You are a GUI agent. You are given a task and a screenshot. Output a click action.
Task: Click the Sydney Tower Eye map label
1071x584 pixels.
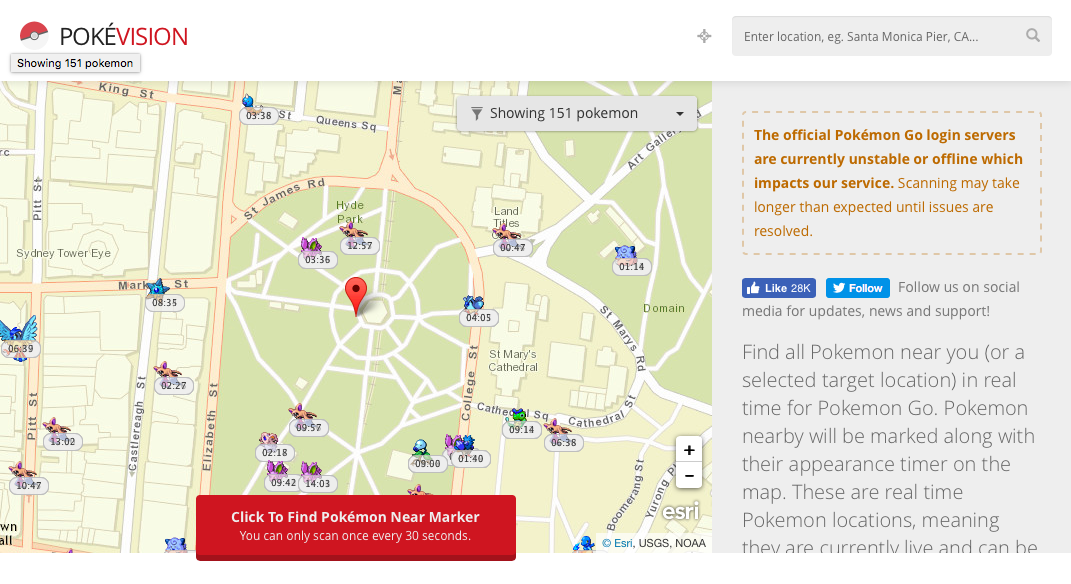pyautogui.click(x=64, y=253)
